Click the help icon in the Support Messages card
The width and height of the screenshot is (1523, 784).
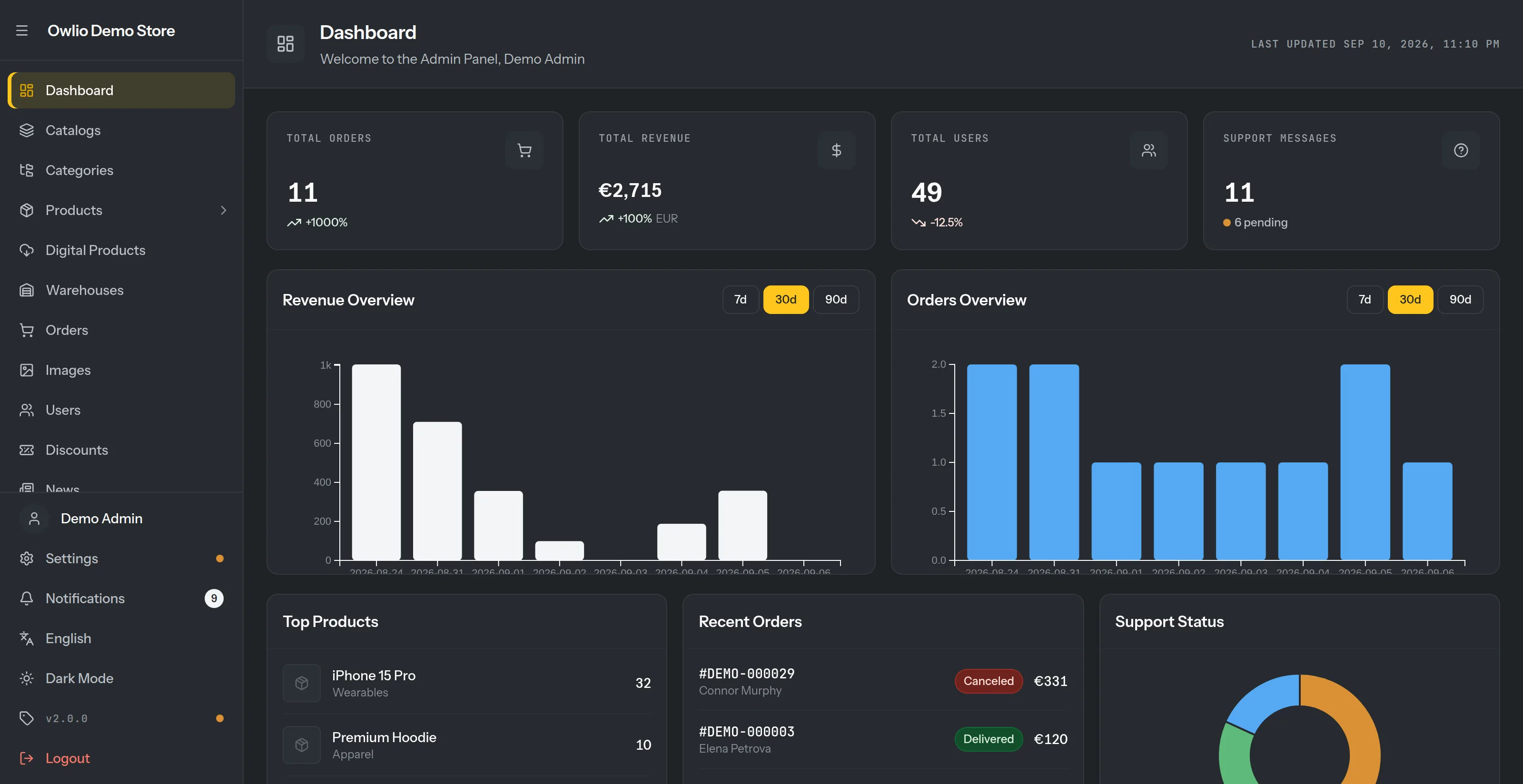click(1461, 151)
